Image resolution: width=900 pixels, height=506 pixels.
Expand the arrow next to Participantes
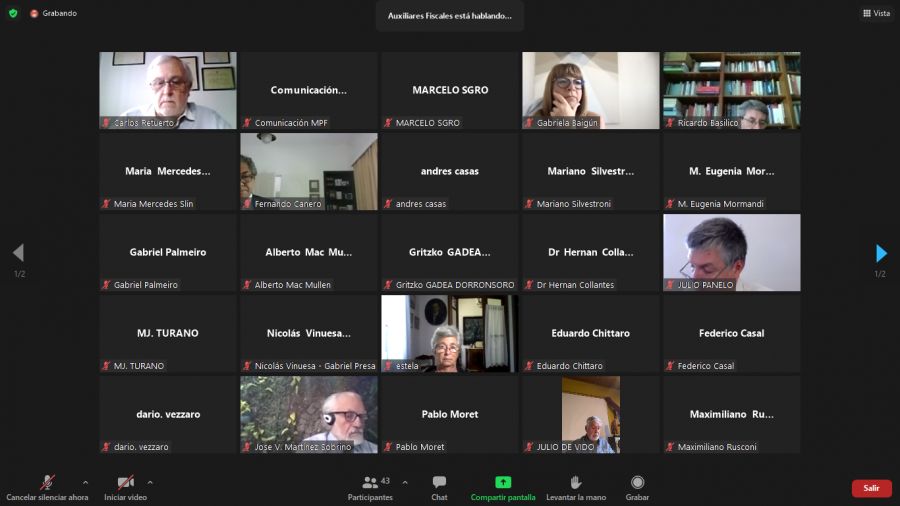click(x=405, y=482)
